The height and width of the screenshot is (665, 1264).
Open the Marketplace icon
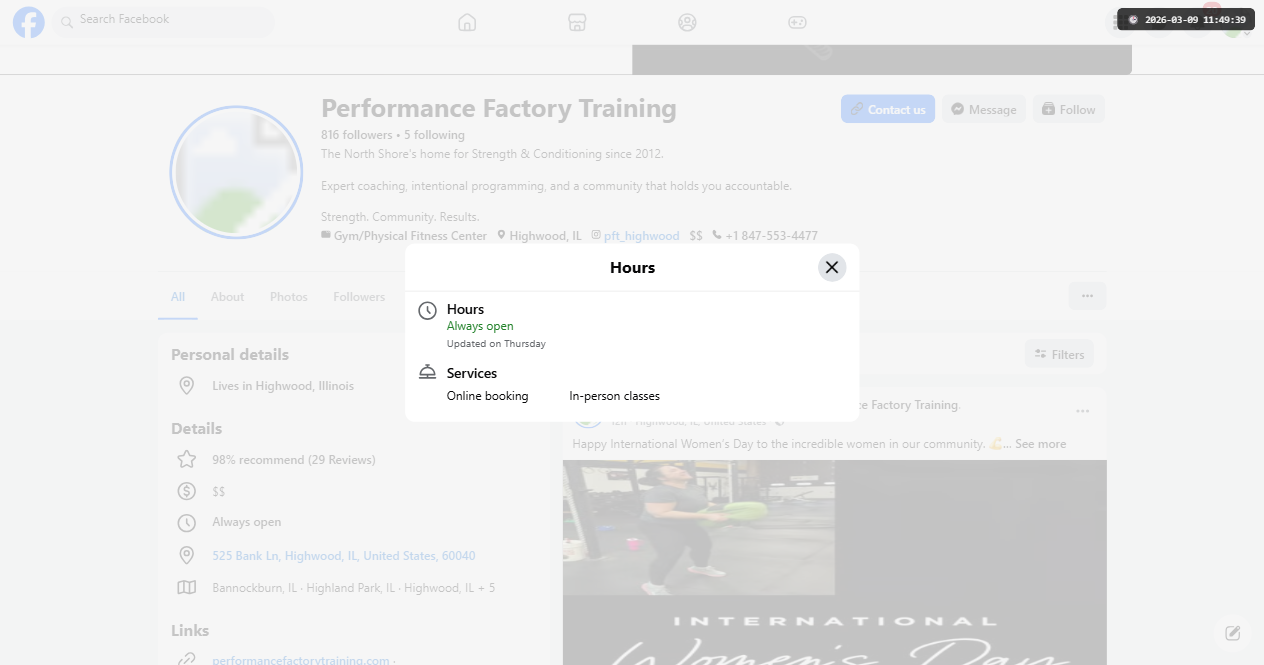tap(577, 22)
